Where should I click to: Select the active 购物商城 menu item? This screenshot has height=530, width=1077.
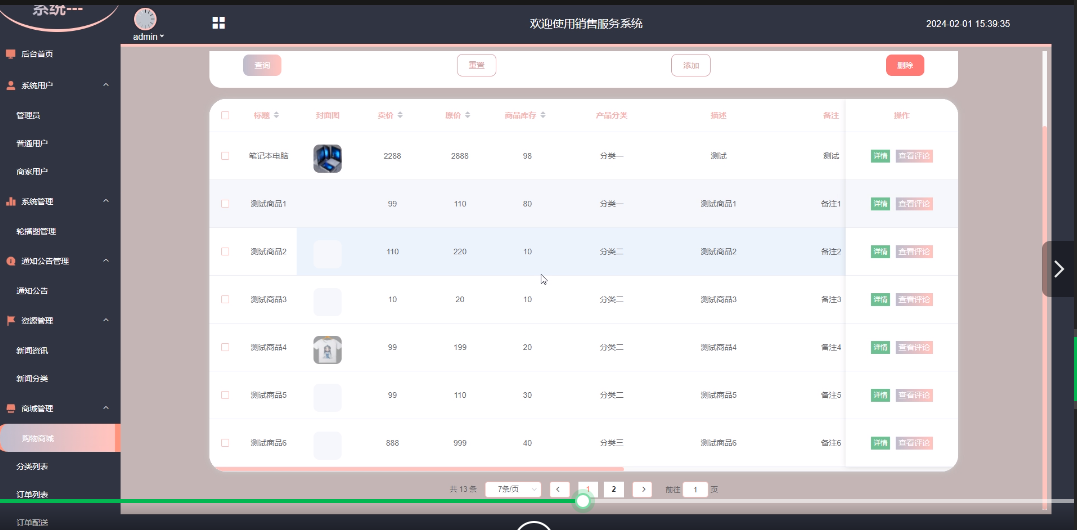60,438
